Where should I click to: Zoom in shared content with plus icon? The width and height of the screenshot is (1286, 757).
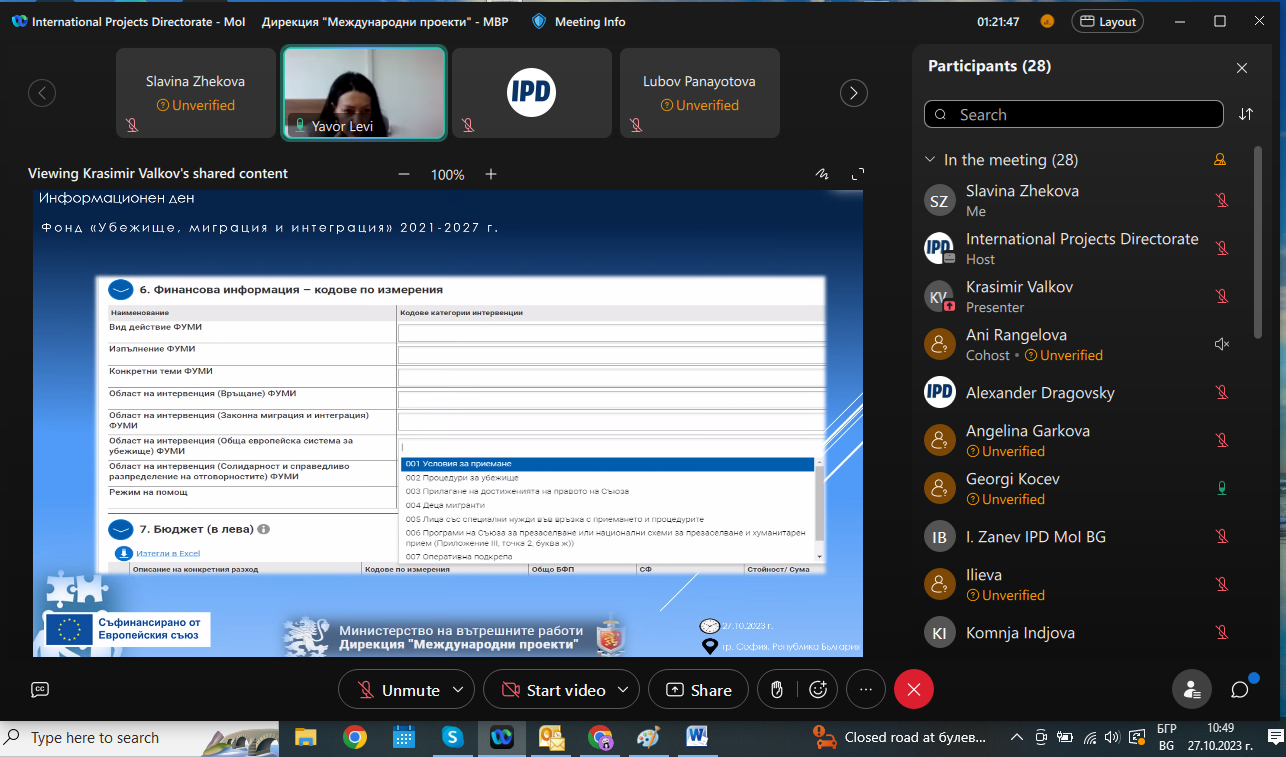491,174
